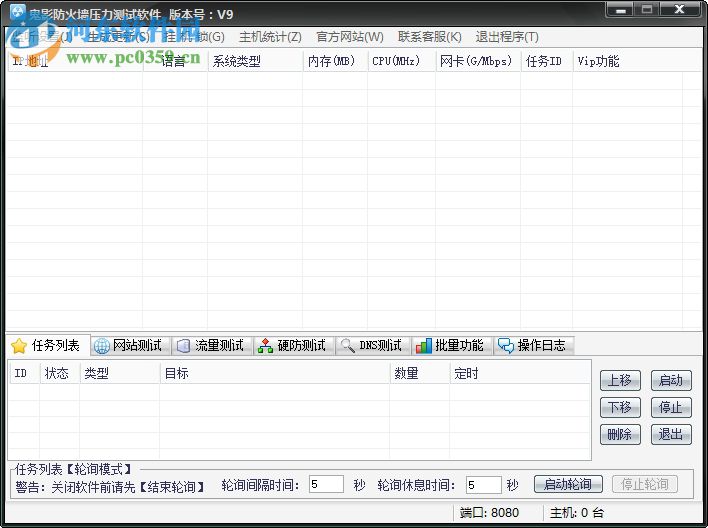Click the 上移 button
708x528 pixels.
(620, 380)
